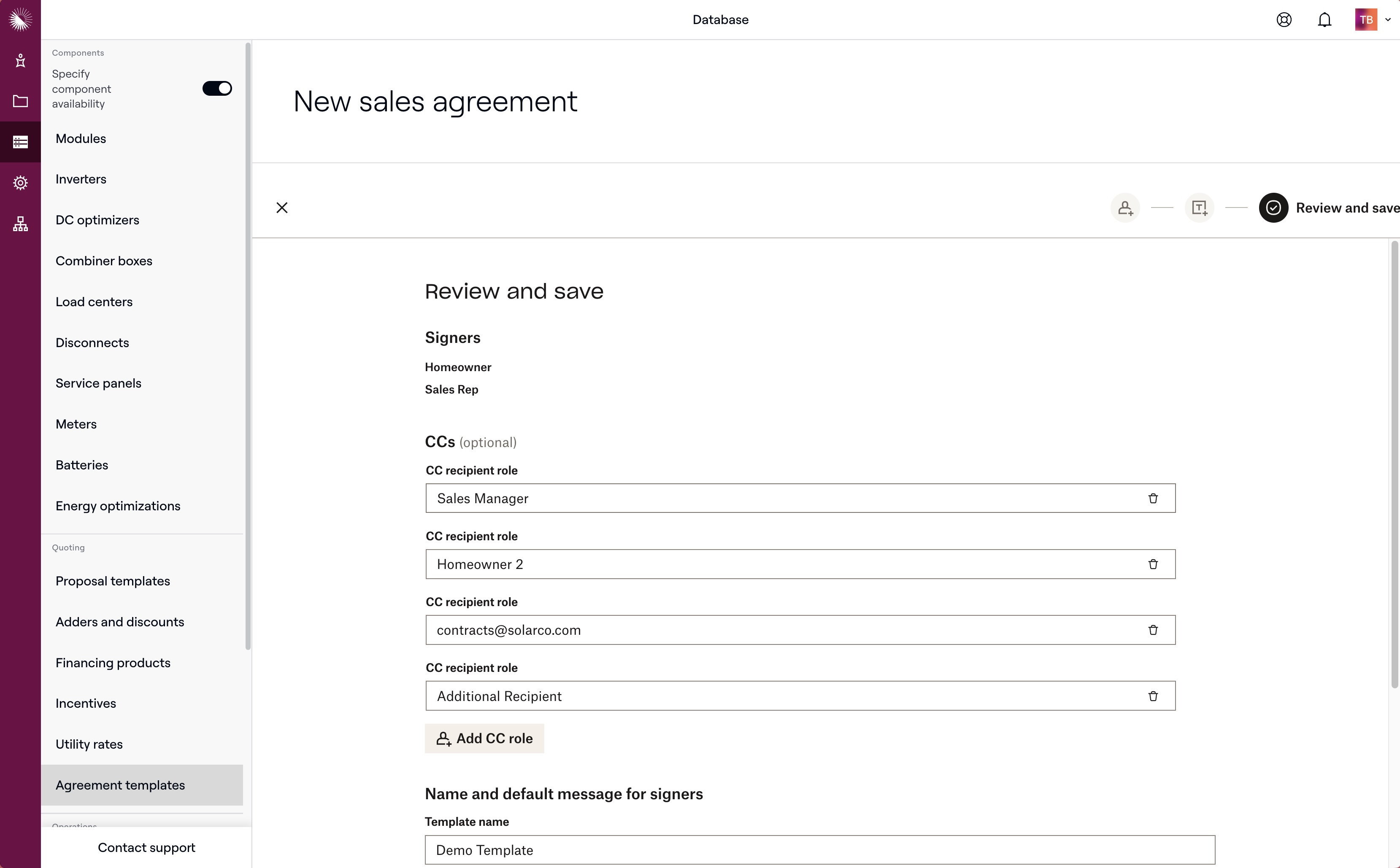
Task: Toggle Specify component availability switch
Action: pyautogui.click(x=217, y=89)
